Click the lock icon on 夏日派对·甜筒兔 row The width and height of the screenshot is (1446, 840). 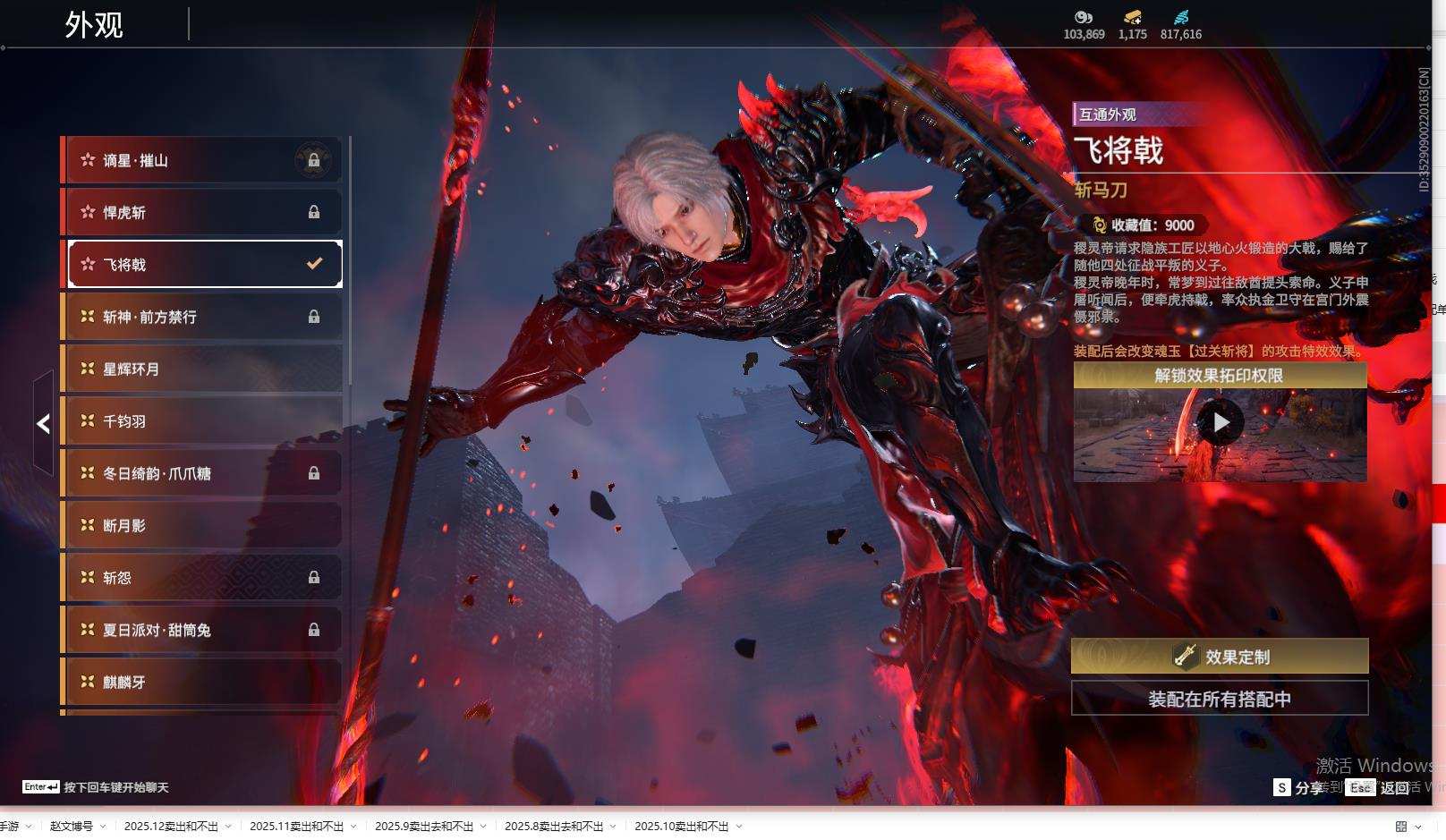[314, 630]
